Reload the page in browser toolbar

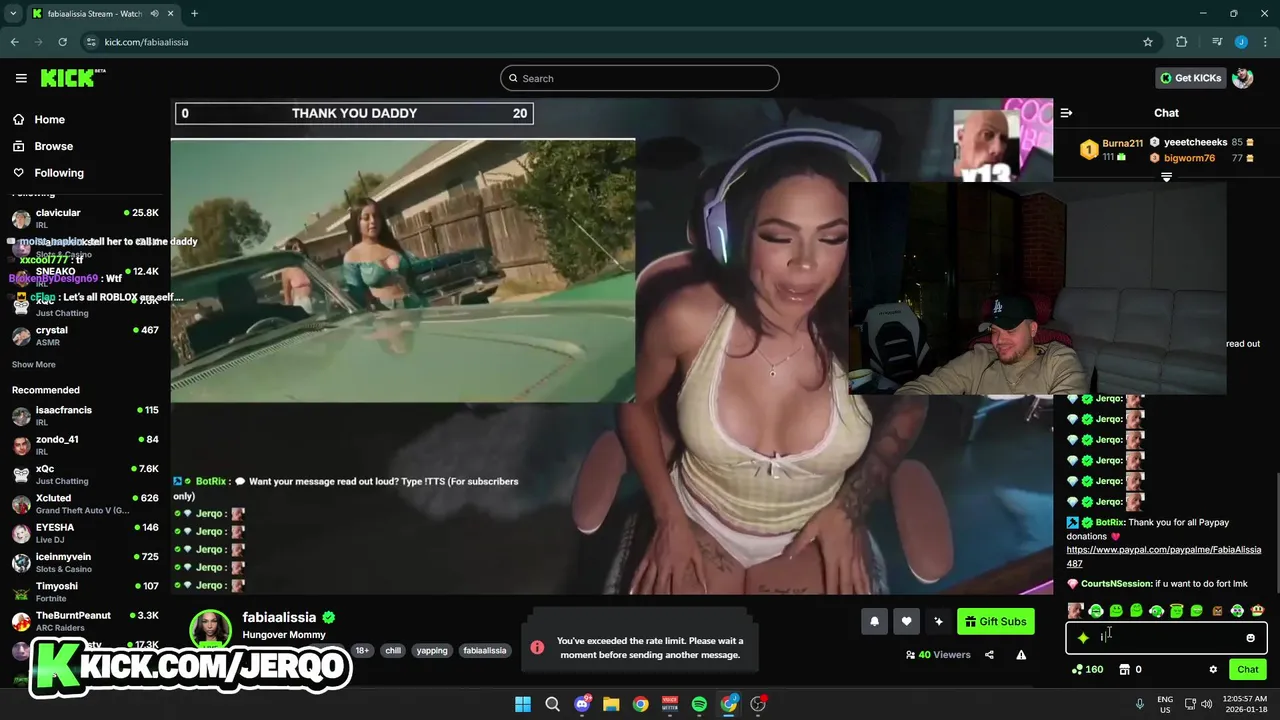point(62,42)
